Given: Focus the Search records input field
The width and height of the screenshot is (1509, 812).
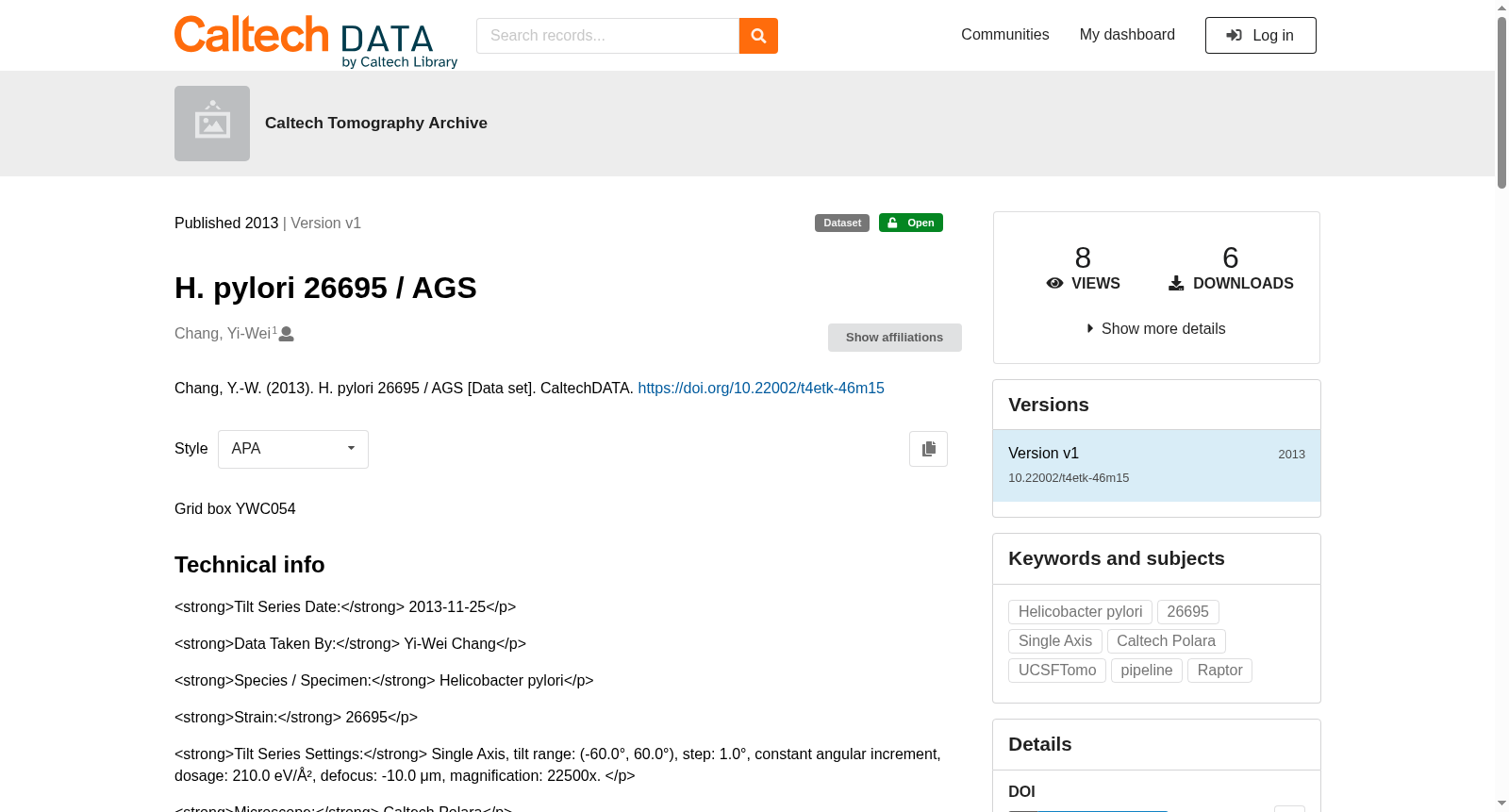Looking at the screenshot, I should pyautogui.click(x=607, y=36).
